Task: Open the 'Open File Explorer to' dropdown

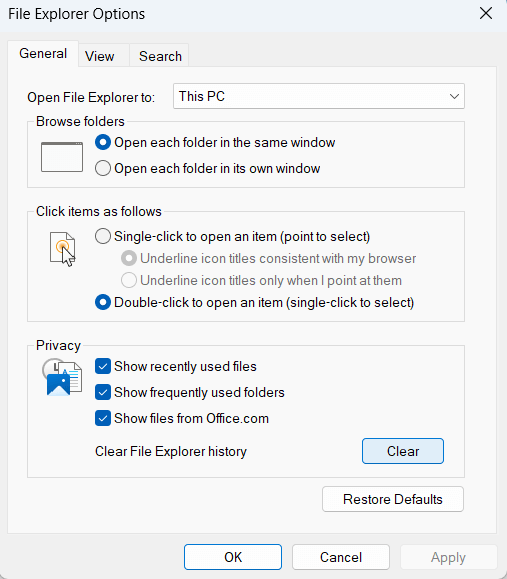Action: click(x=319, y=96)
